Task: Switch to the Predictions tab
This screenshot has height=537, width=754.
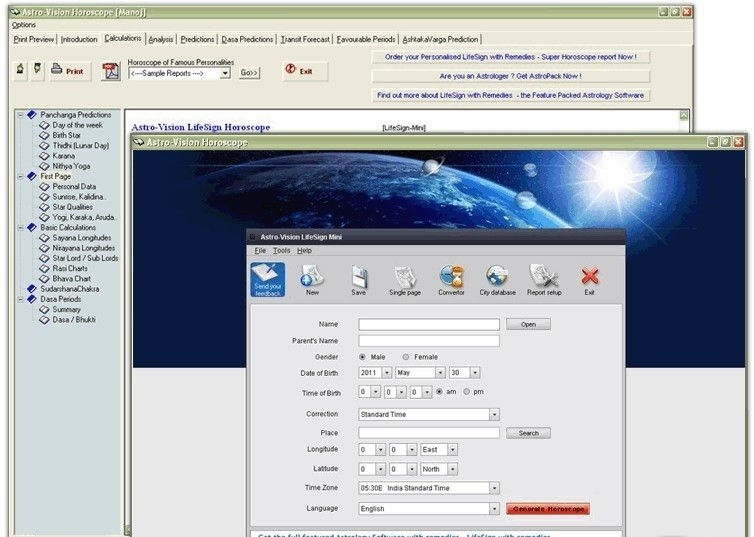Action: coord(197,39)
